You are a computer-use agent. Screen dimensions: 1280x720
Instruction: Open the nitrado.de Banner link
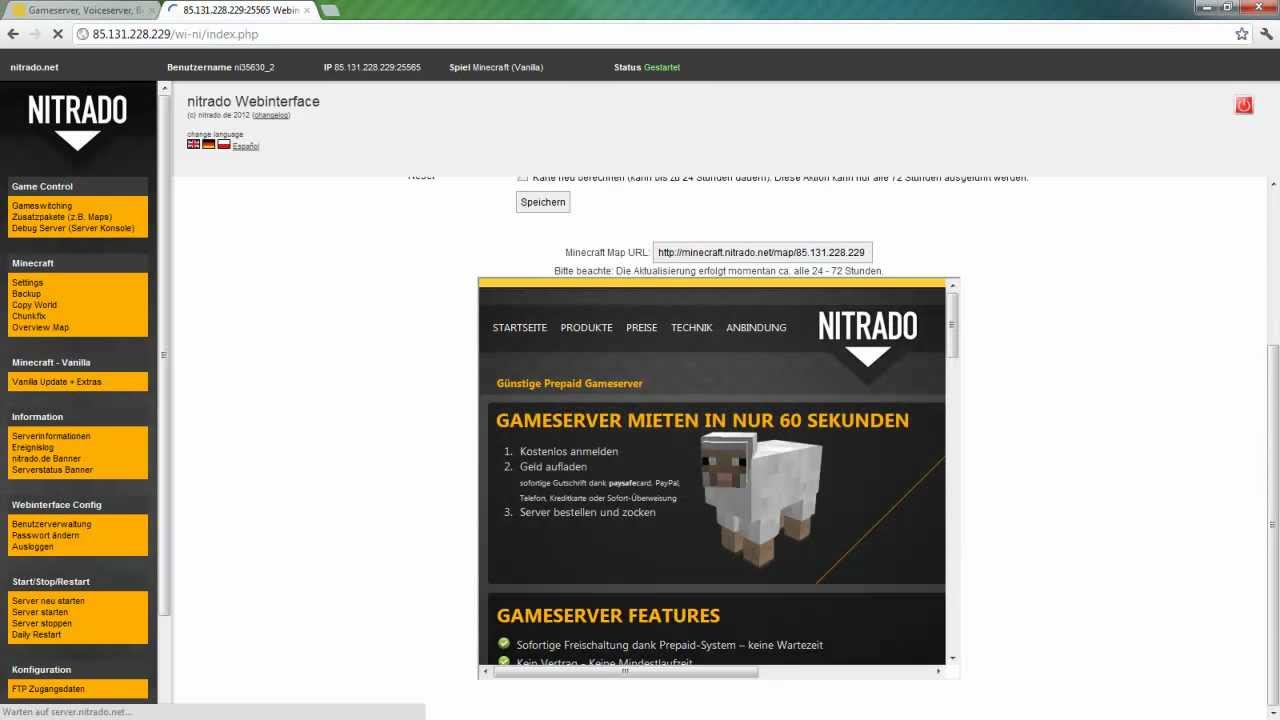(x=47, y=458)
